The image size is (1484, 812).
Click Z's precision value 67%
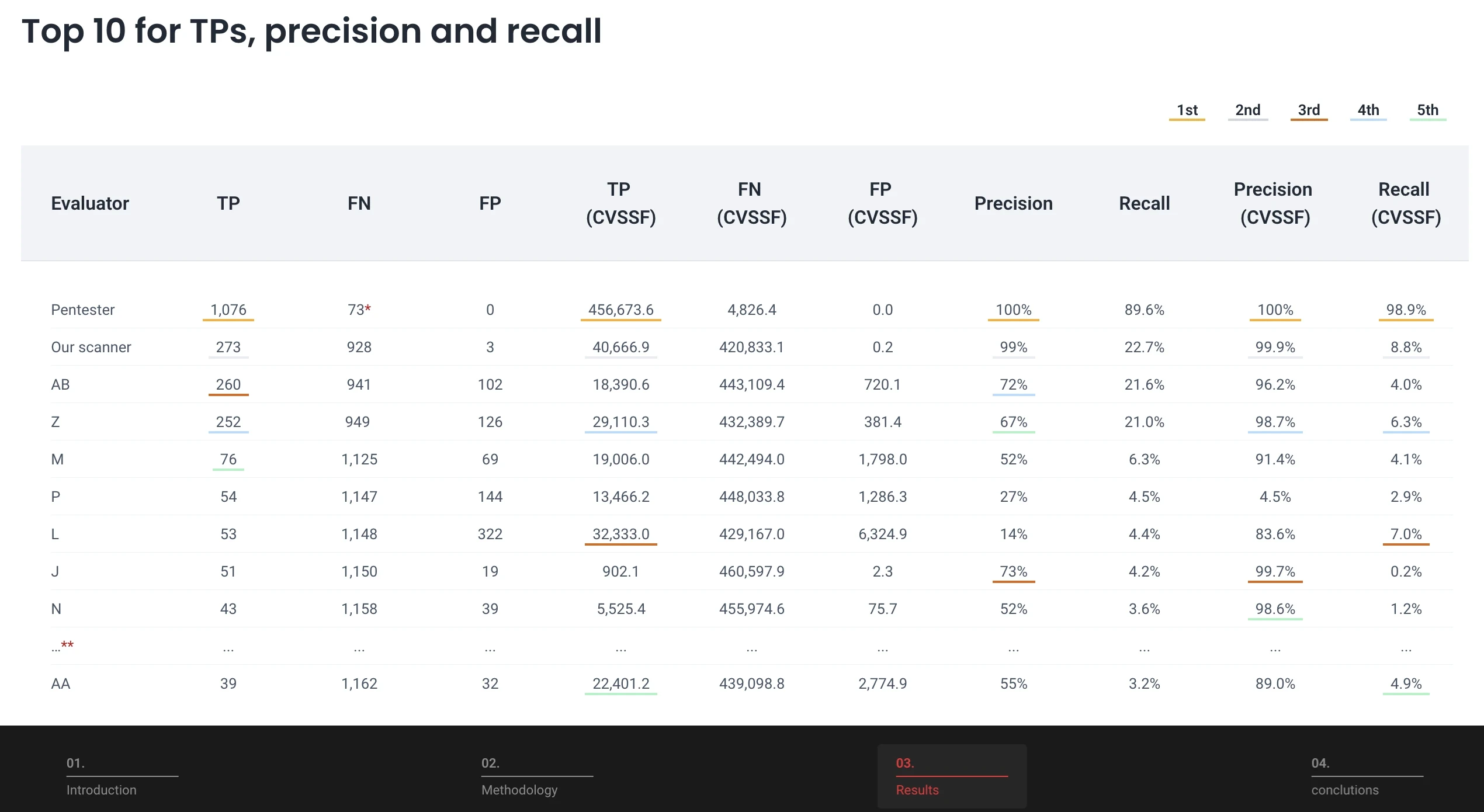tap(1013, 422)
